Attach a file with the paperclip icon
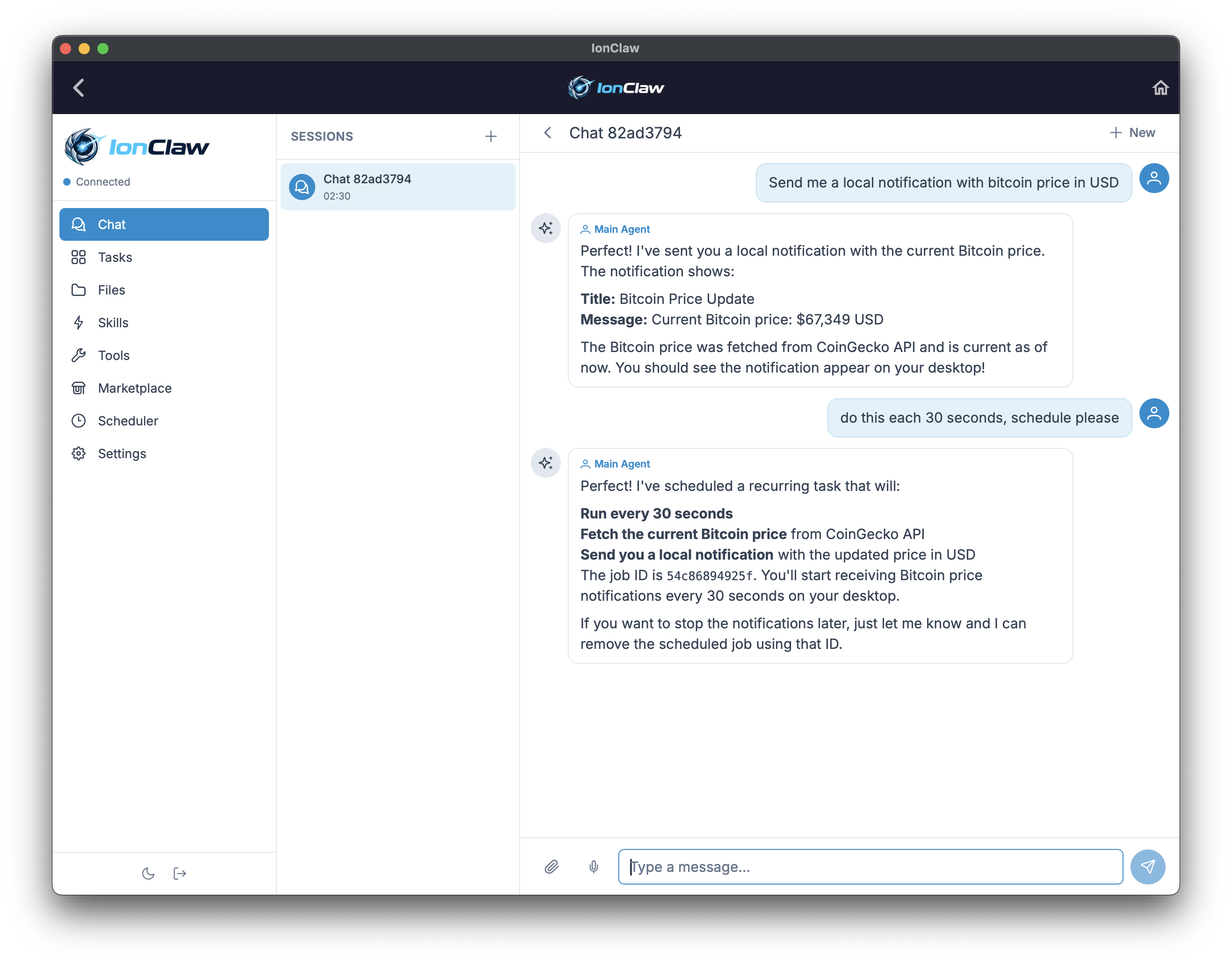 pos(551,866)
